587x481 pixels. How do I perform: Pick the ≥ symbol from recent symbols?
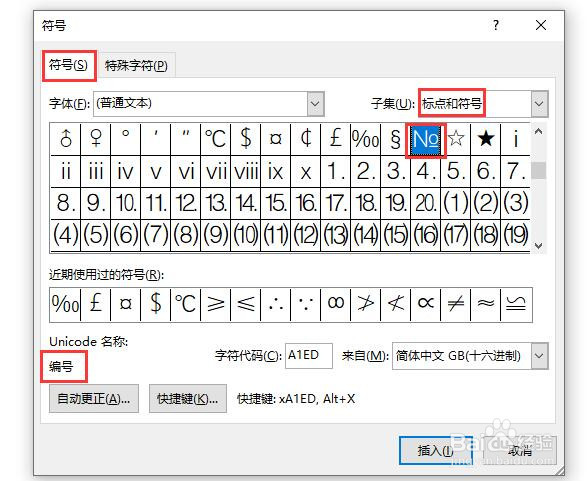click(216, 304)
